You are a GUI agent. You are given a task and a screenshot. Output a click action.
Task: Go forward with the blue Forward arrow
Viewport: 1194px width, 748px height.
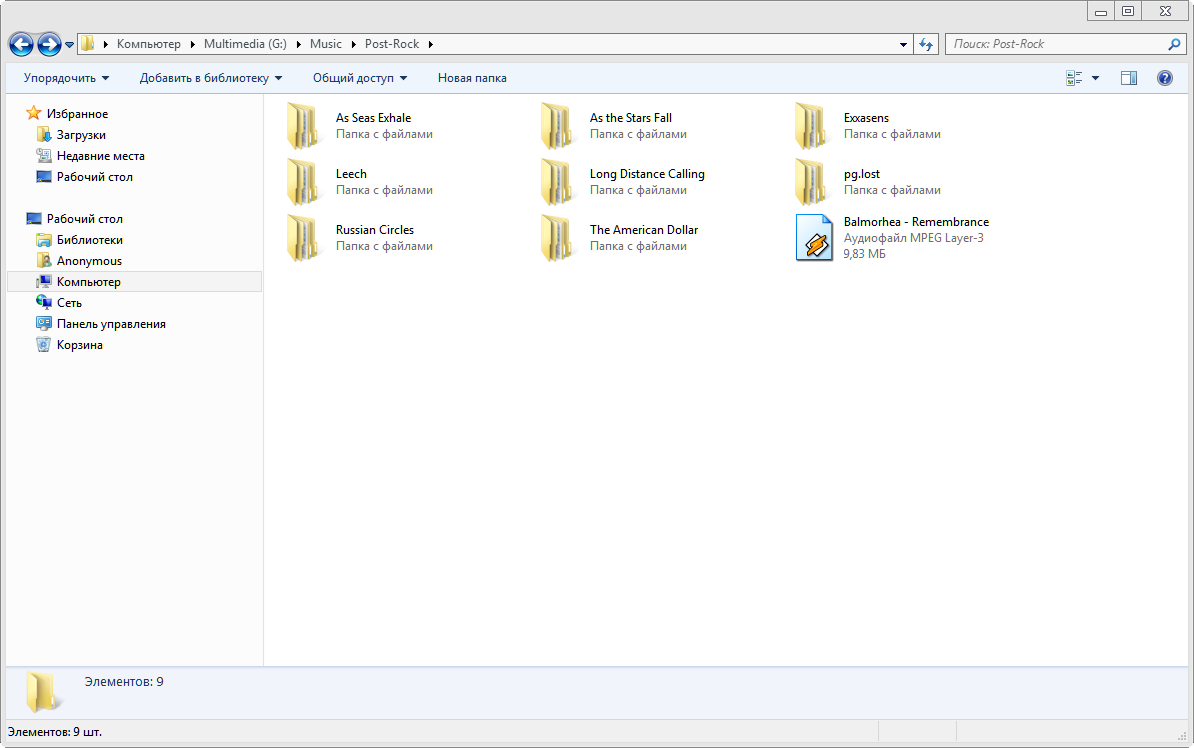[49, 44]
